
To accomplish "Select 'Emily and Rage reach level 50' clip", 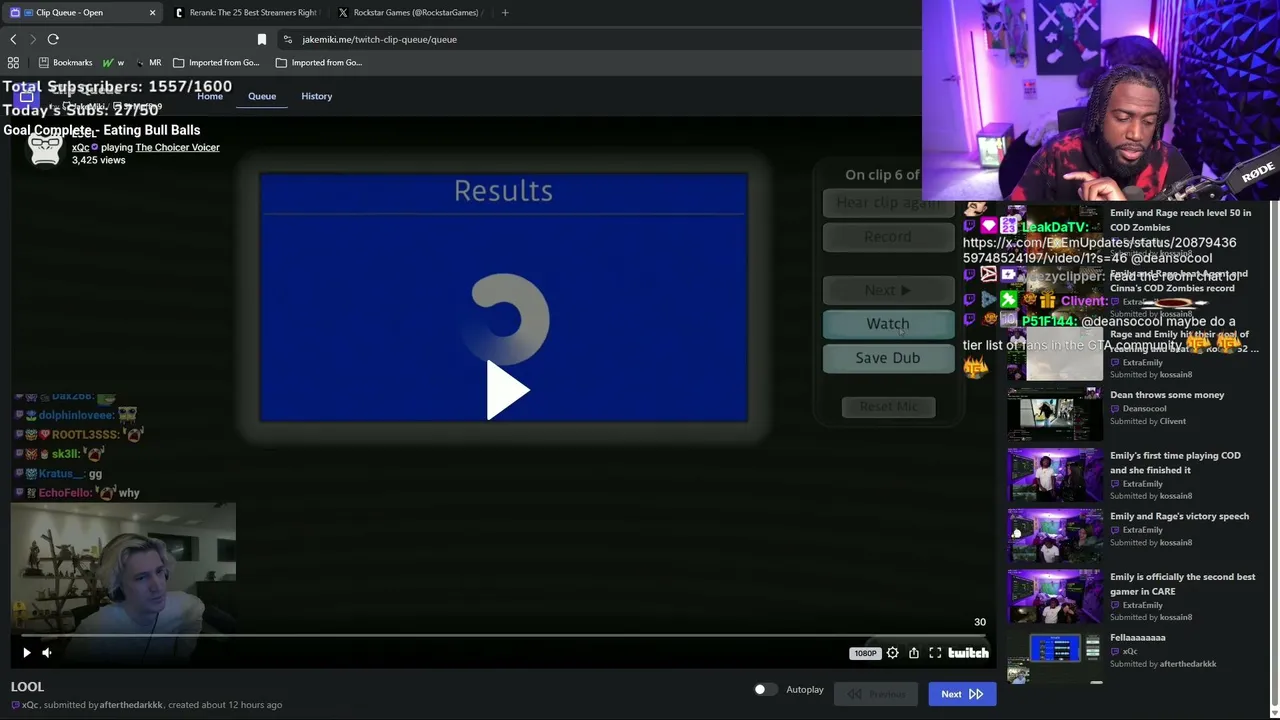I will [1180, 219].
